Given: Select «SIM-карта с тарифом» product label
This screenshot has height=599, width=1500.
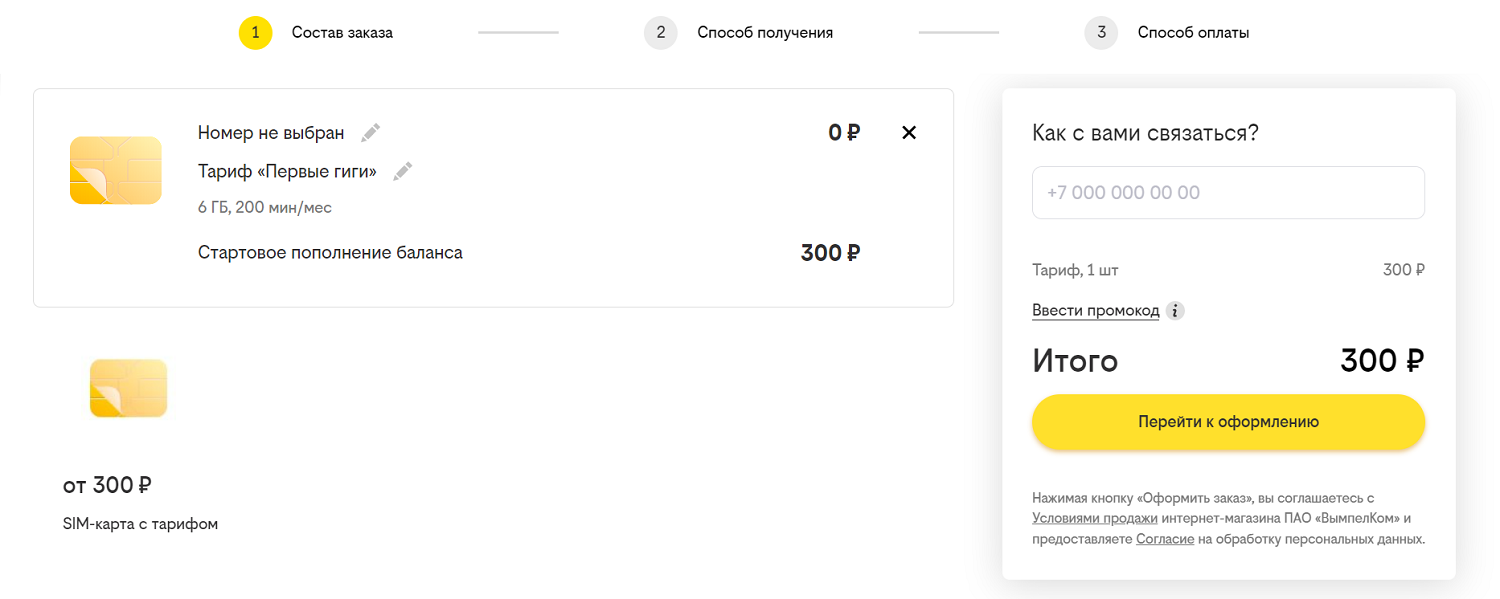Looking at the screenshot, I should [x=140, y=524].
